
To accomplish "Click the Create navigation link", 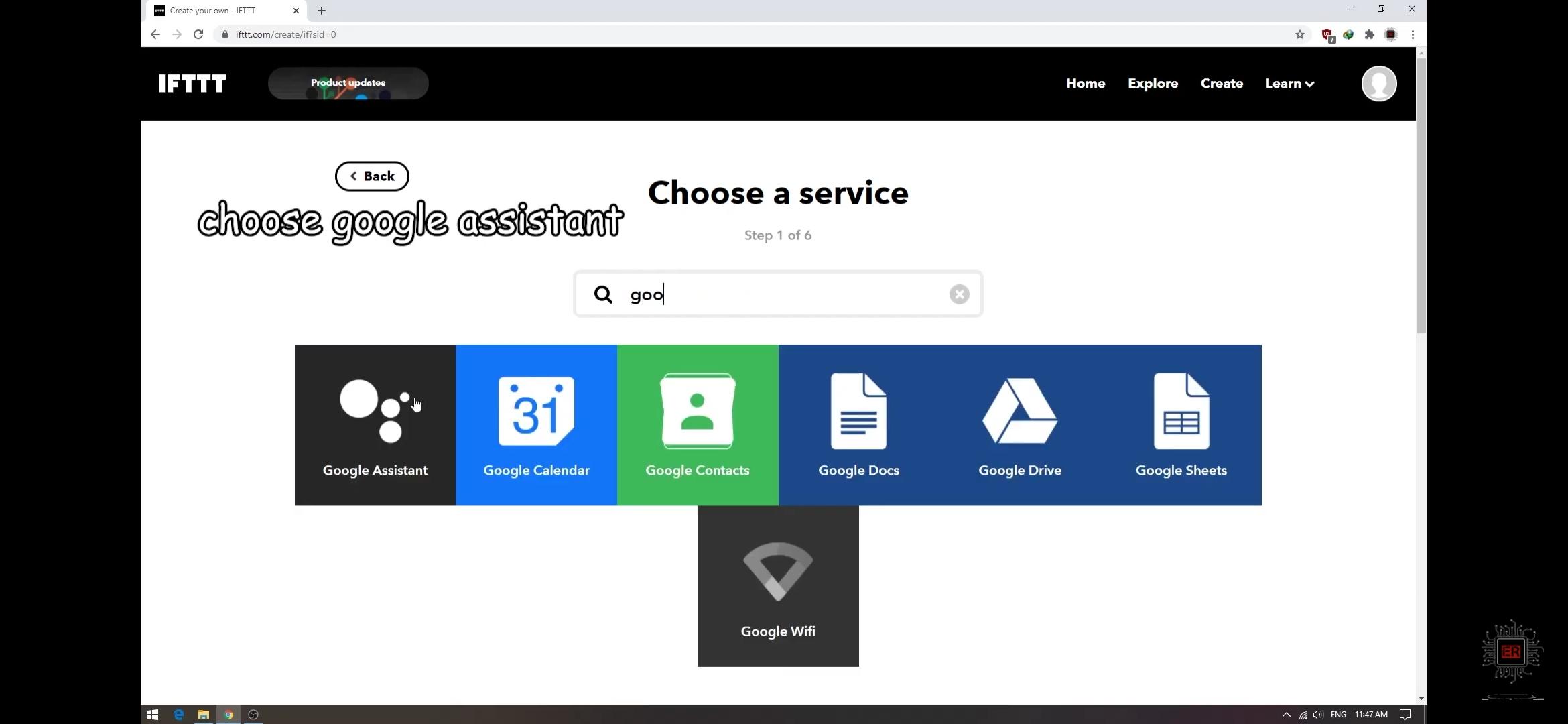I will tap(1222, 83).
